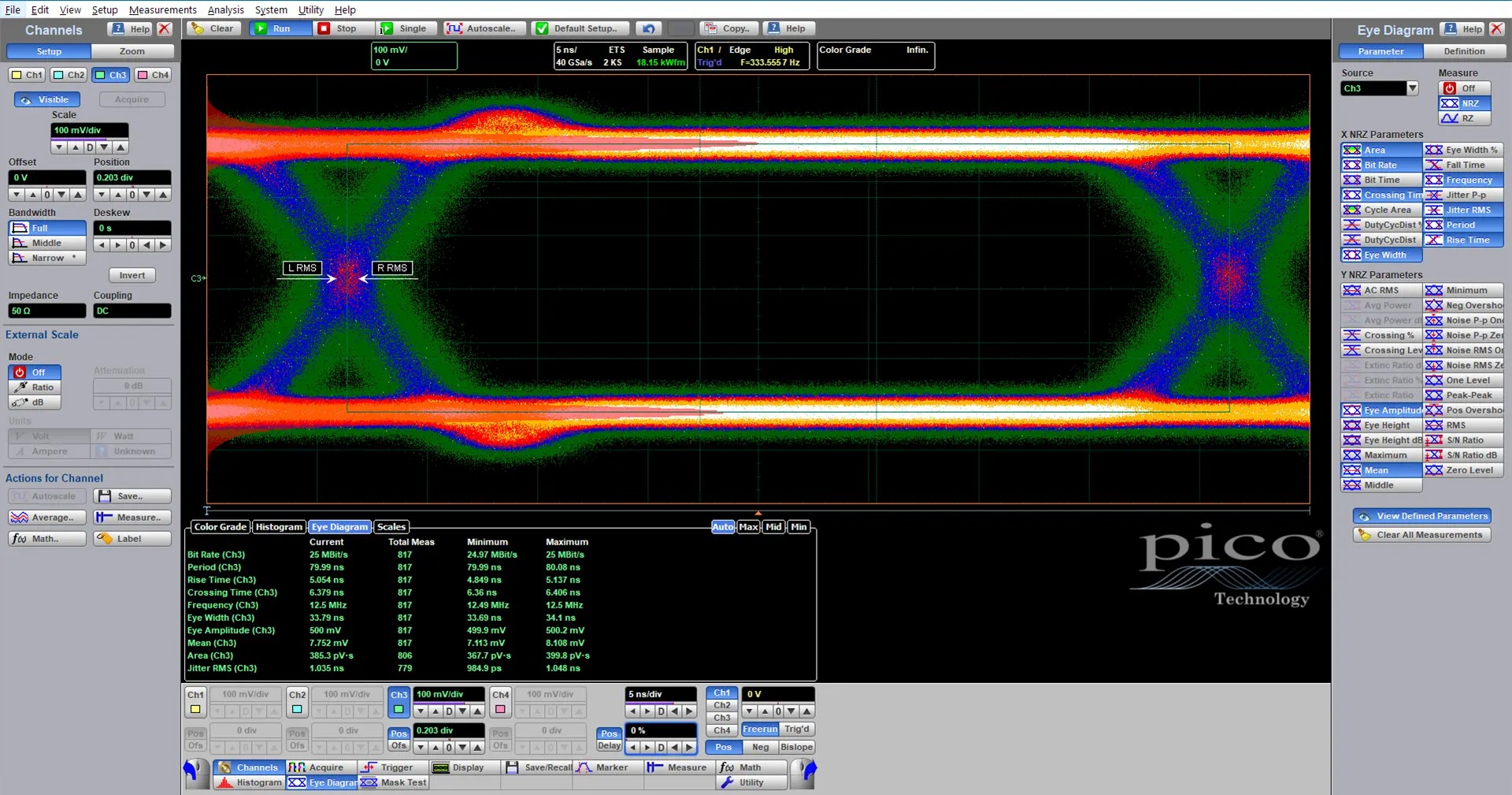
Task: Open the Measurements menu
Action: click(162, 9)
